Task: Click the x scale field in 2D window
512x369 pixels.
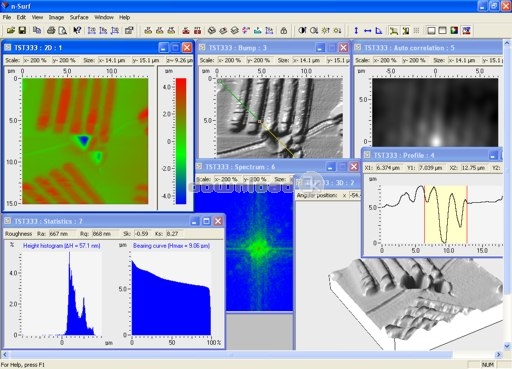Action: [x=36, y=60]
